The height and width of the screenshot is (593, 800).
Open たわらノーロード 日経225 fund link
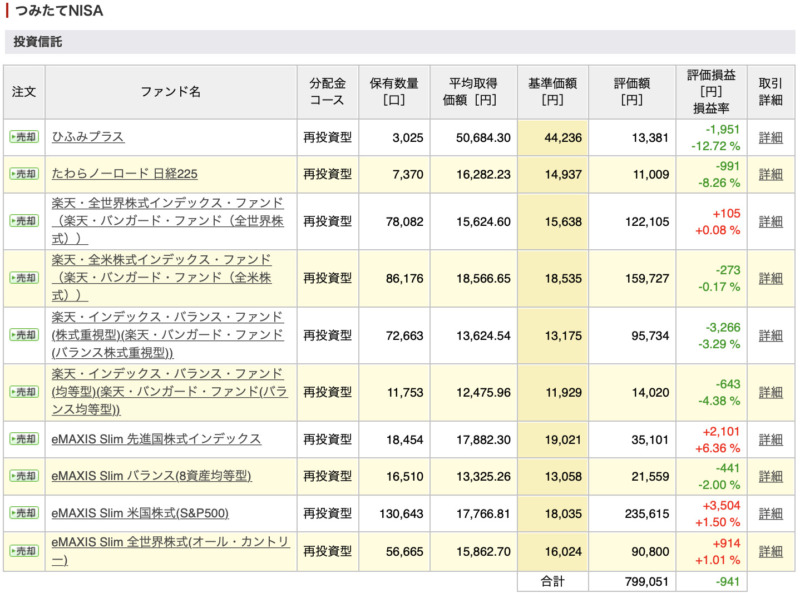(x=124, y=174)
